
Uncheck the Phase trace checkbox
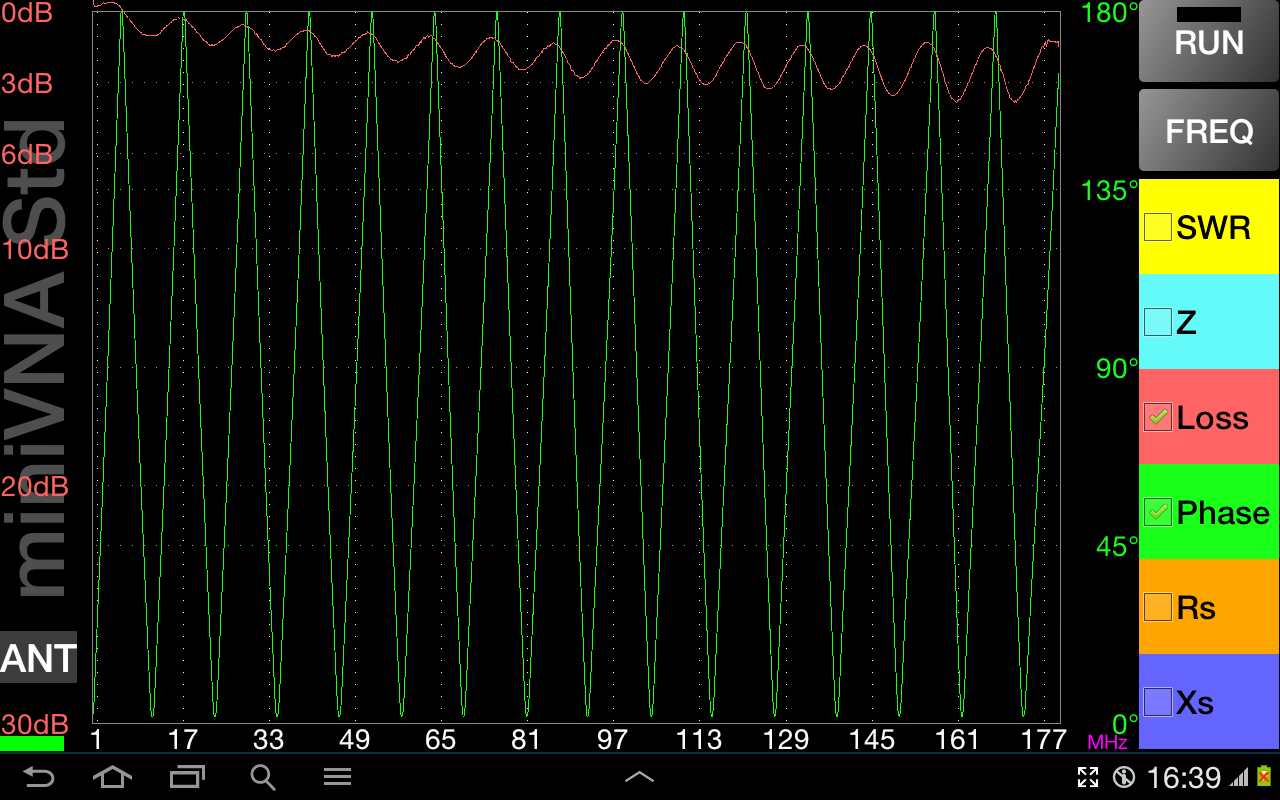[1157, 512]
